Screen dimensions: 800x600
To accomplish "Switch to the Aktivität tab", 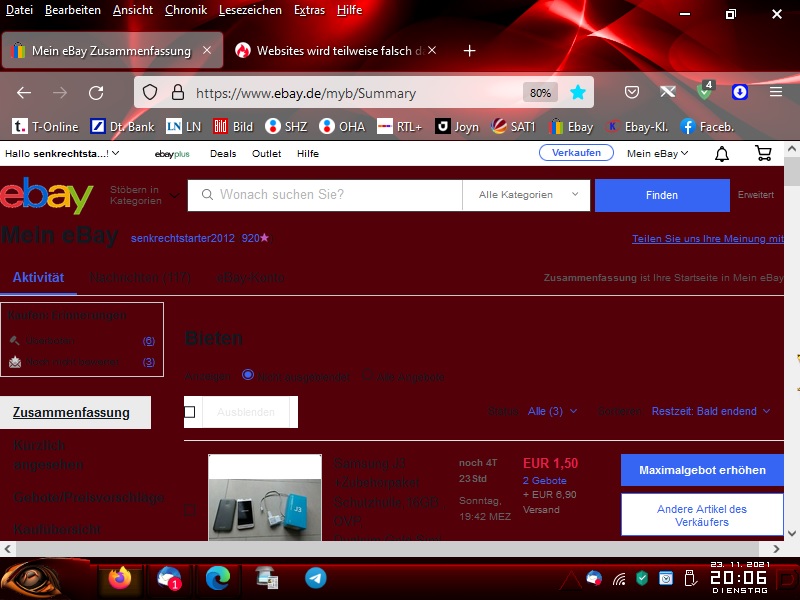I will click(38, 277).
